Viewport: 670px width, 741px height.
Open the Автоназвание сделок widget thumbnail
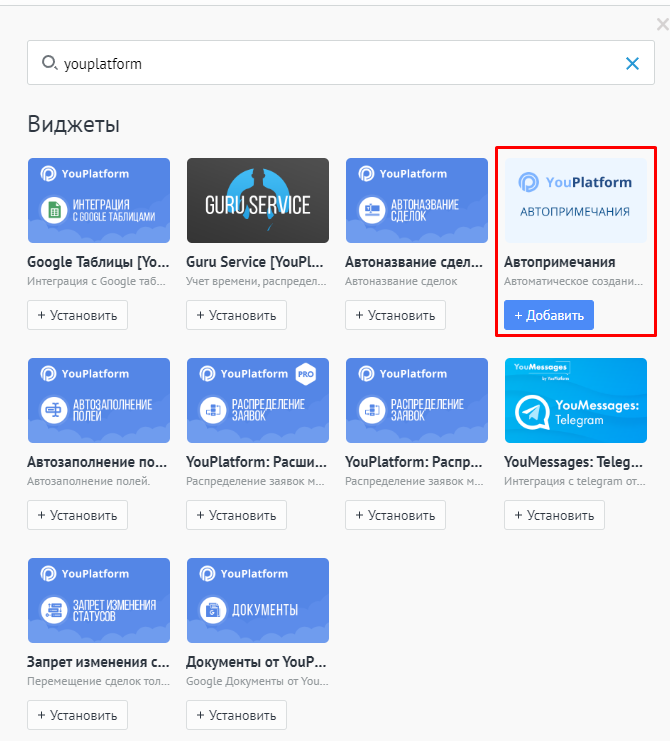pyautogui.click(x=417, y=200)
